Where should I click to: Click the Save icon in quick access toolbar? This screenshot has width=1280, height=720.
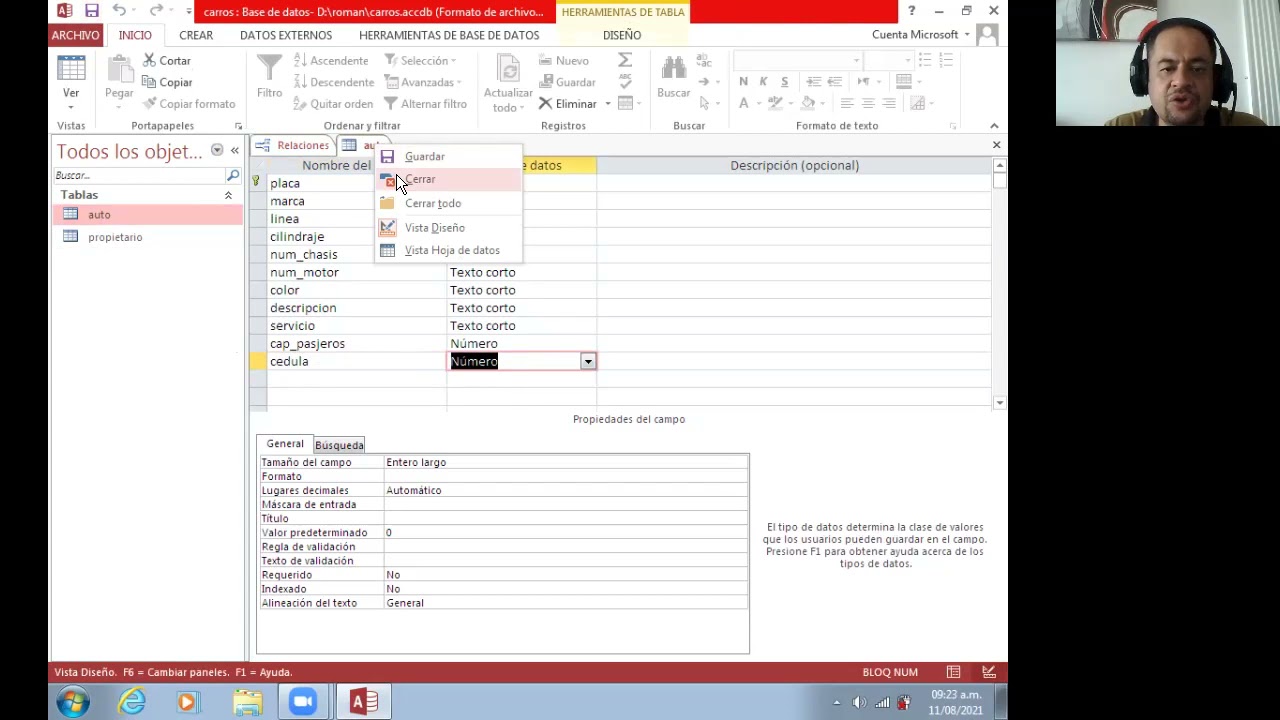pos(91,11)
